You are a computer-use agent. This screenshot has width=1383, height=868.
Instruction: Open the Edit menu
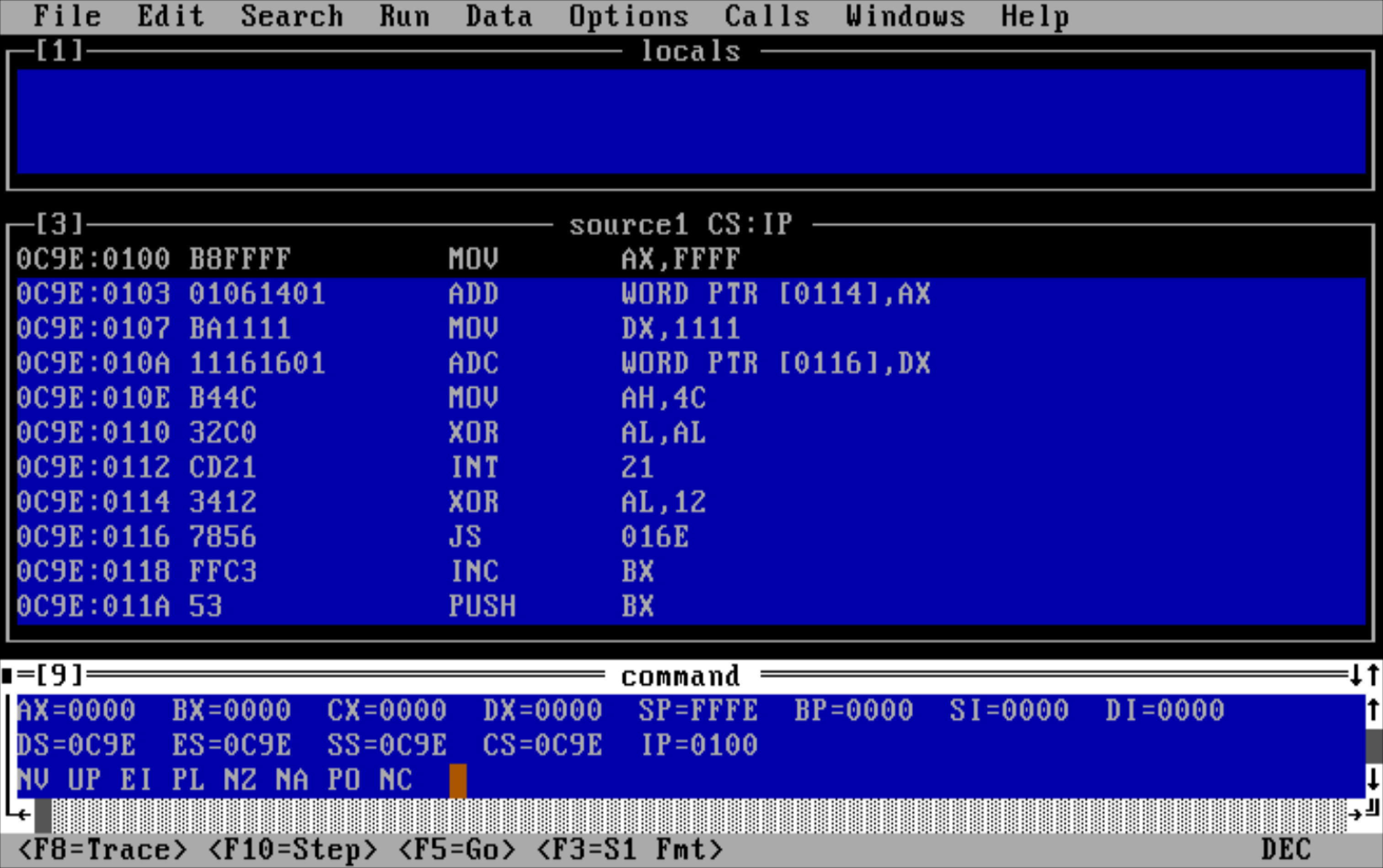pyautogui.click(x=171, y=16)
